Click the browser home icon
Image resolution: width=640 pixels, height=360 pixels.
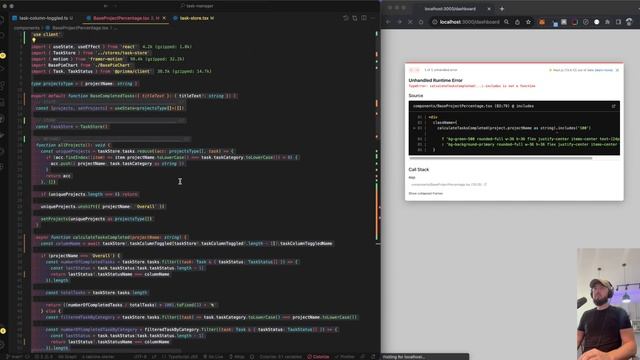click(x=421, y=22)
